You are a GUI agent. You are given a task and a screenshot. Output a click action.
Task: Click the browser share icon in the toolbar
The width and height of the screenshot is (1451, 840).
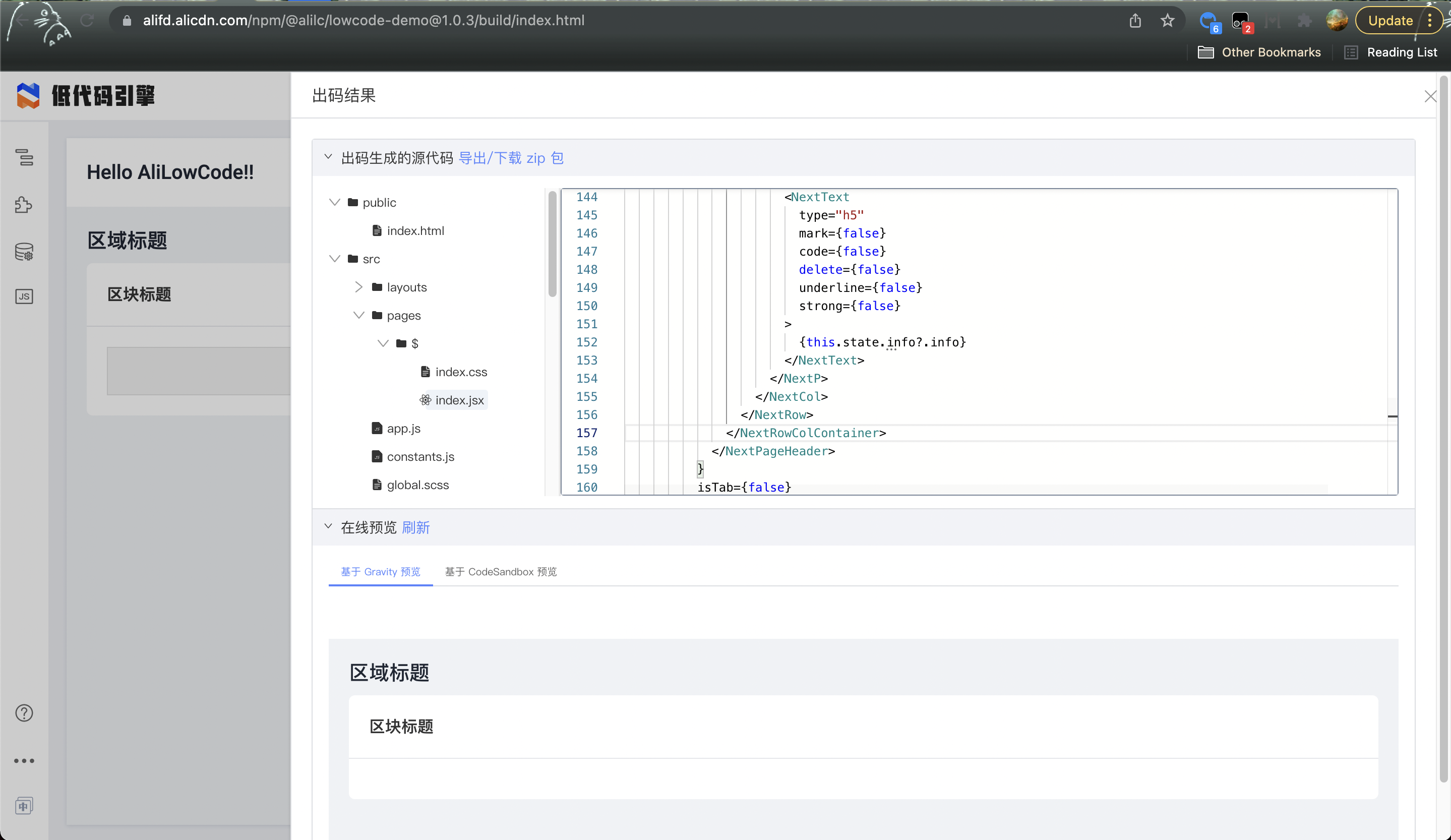point(1135,20)
